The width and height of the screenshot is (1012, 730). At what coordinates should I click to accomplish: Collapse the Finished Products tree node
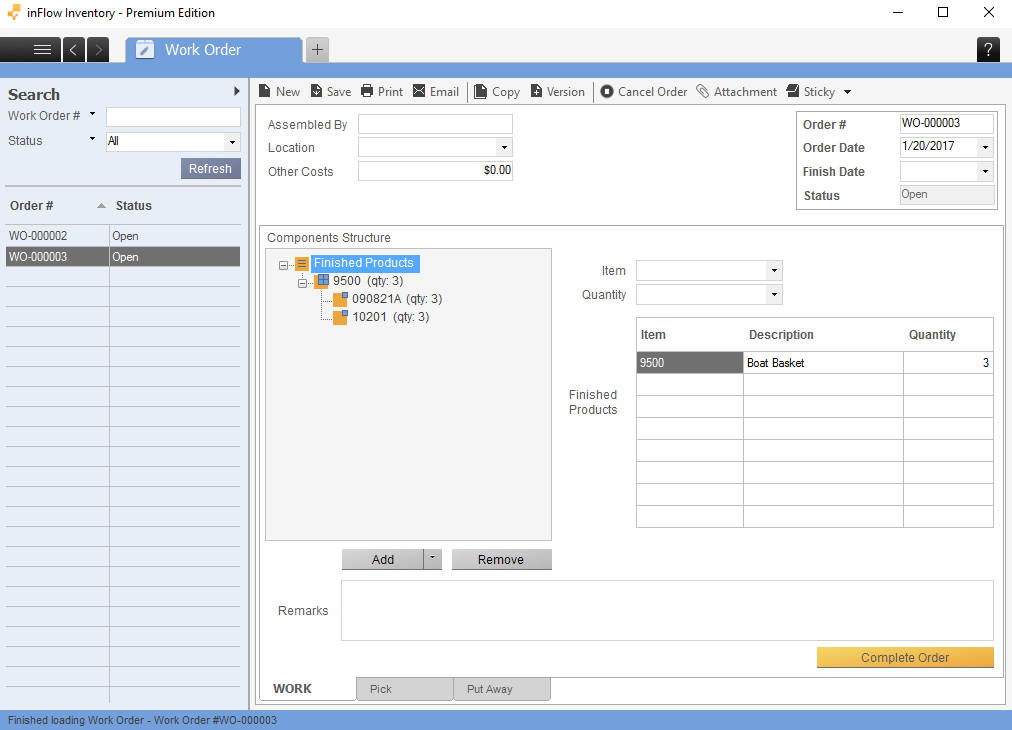[x=284, y=265]
